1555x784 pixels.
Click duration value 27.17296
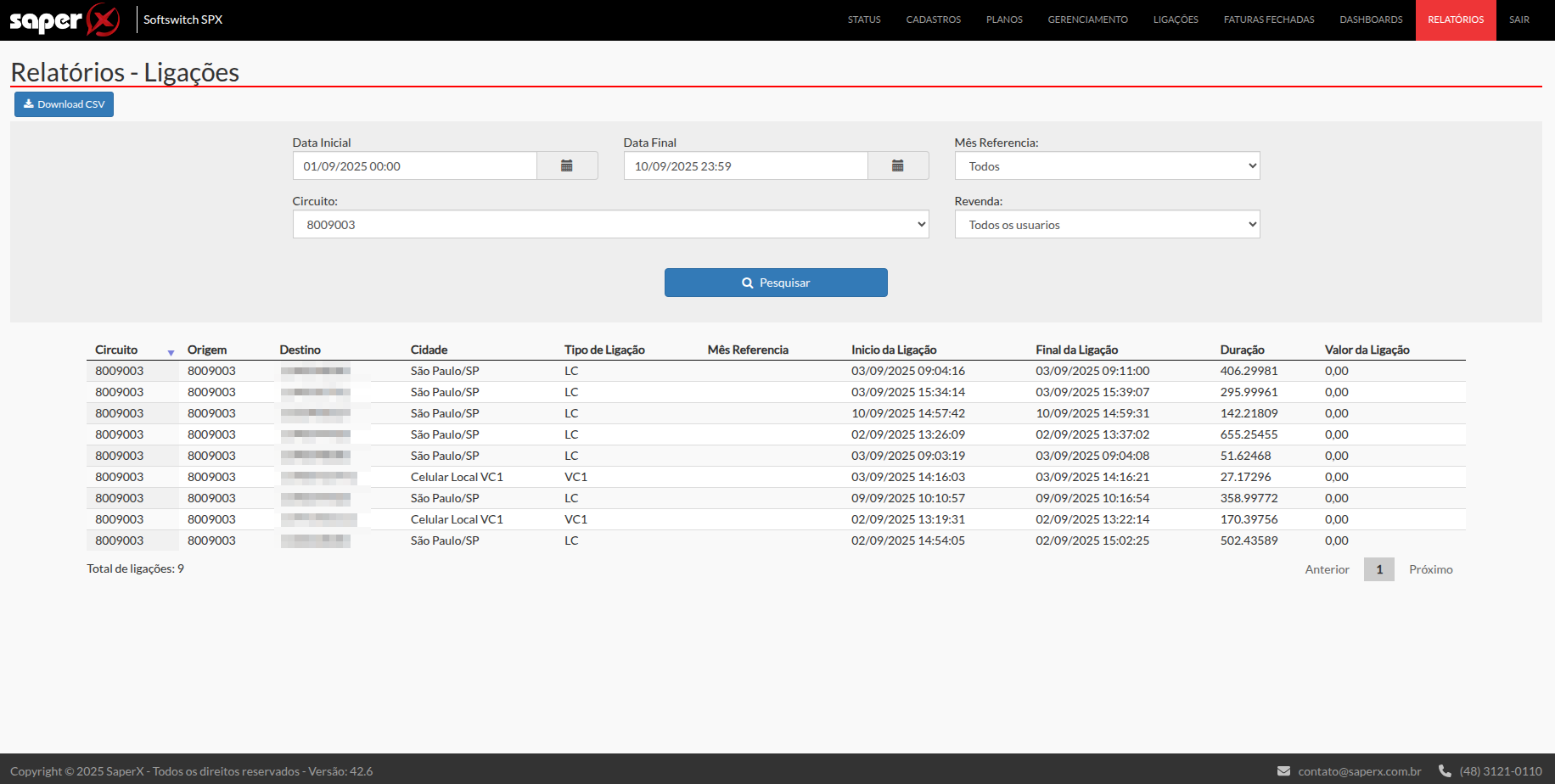[x=1245, y=477]
